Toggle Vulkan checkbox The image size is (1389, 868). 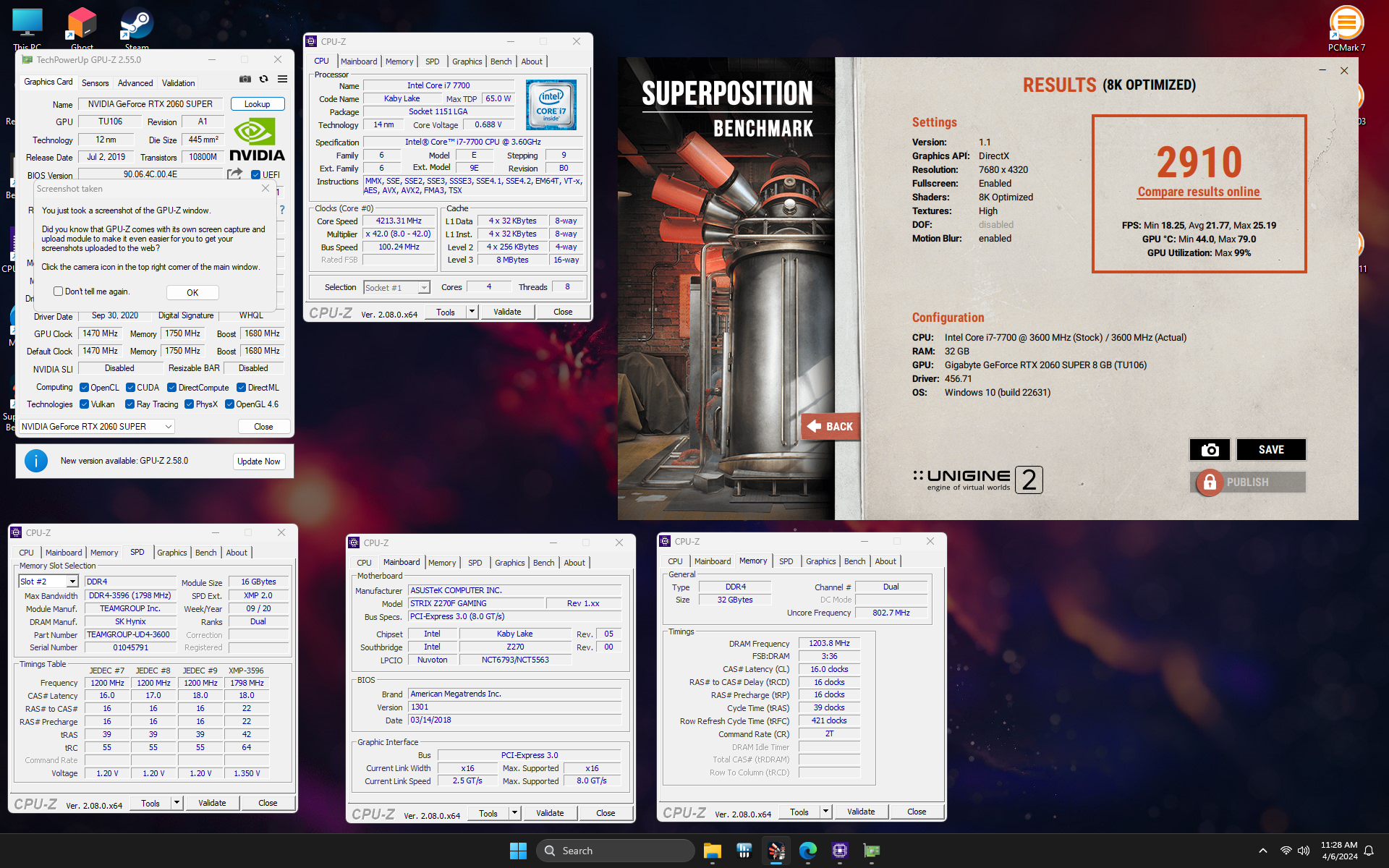point(84,404)
